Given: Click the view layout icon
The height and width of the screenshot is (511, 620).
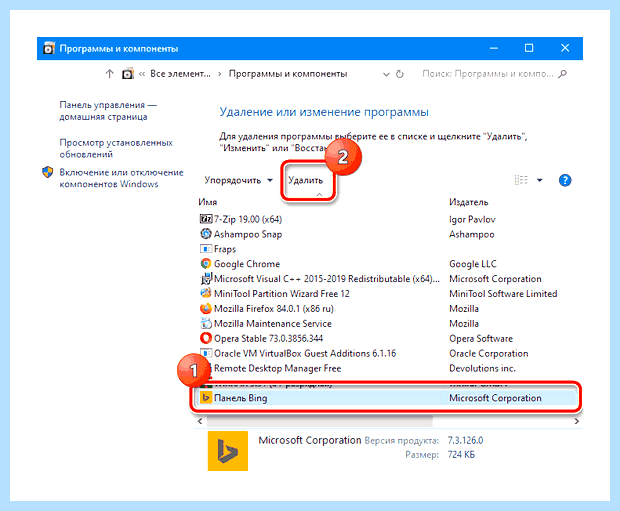Looking at the screenshot, I should [521, 180].
